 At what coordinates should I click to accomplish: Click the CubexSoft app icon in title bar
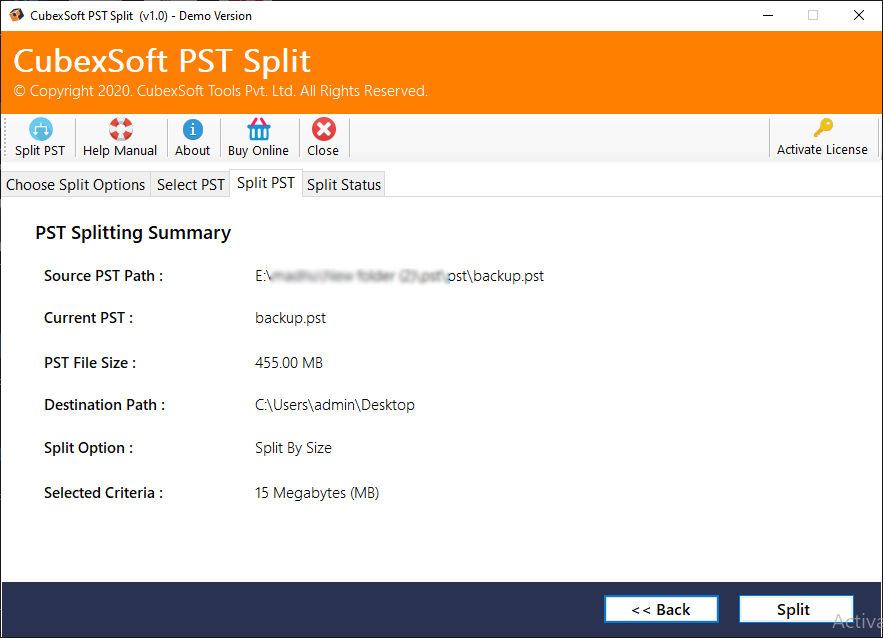pos(16,15)
